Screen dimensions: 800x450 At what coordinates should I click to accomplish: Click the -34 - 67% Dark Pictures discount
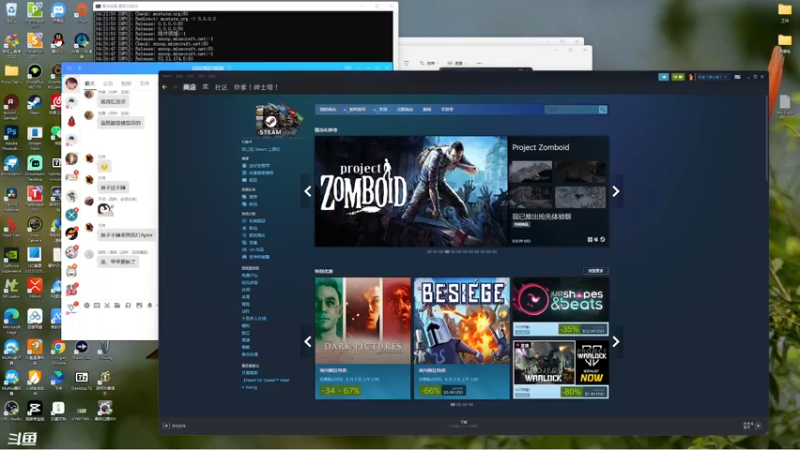340,391
